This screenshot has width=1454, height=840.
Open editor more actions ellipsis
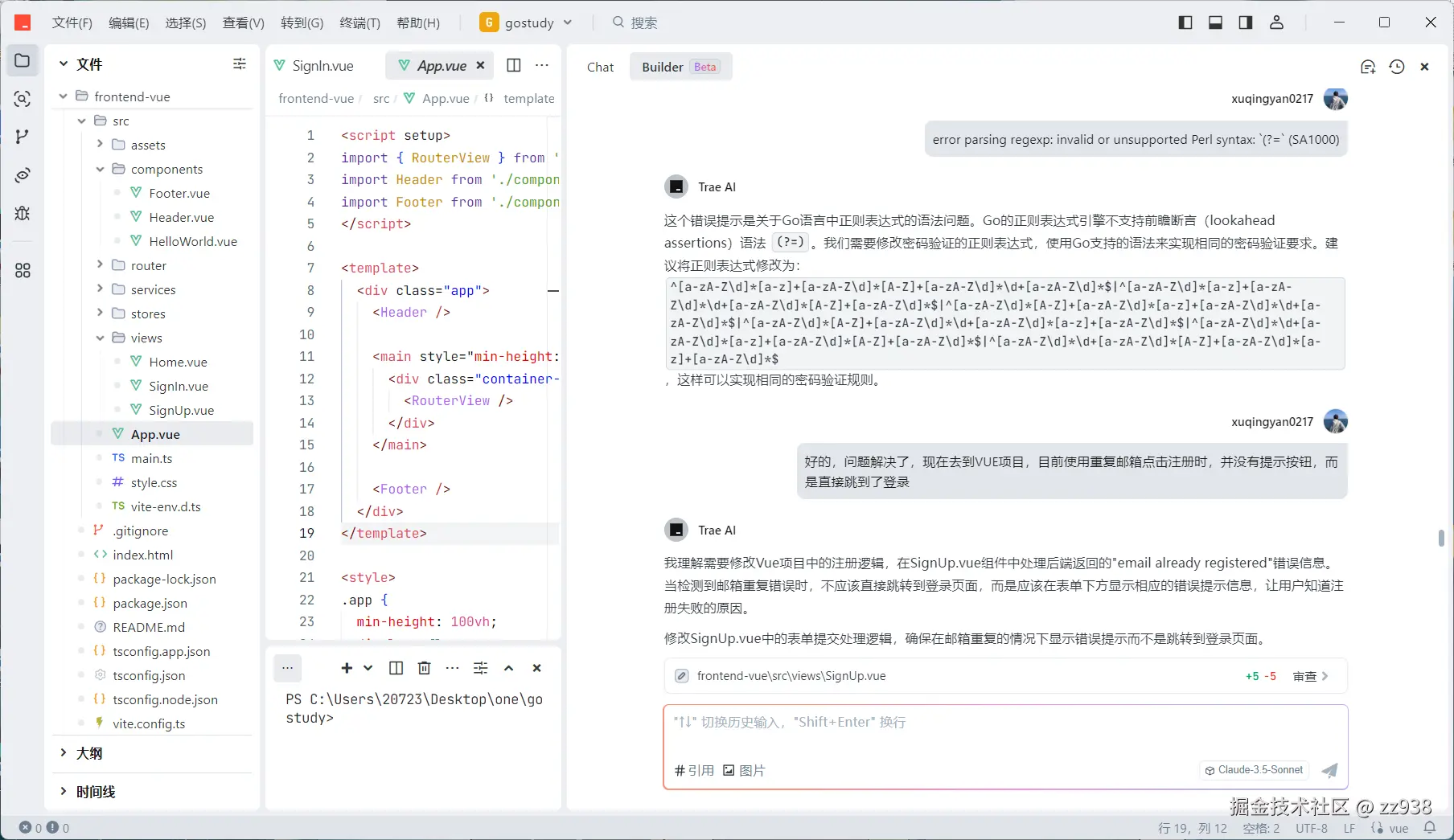(x=542, y=65)
